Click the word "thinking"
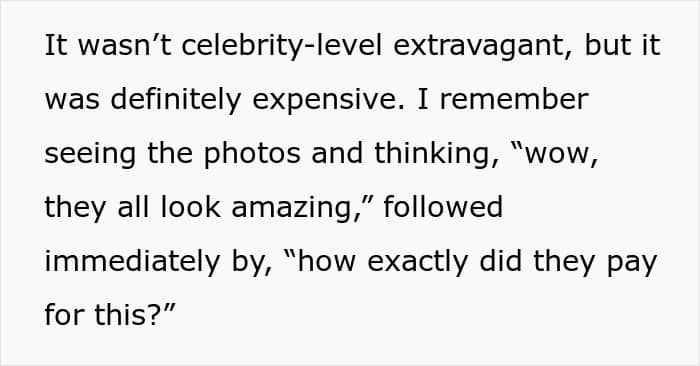The image size is (700, 366). tap(436, 154)
